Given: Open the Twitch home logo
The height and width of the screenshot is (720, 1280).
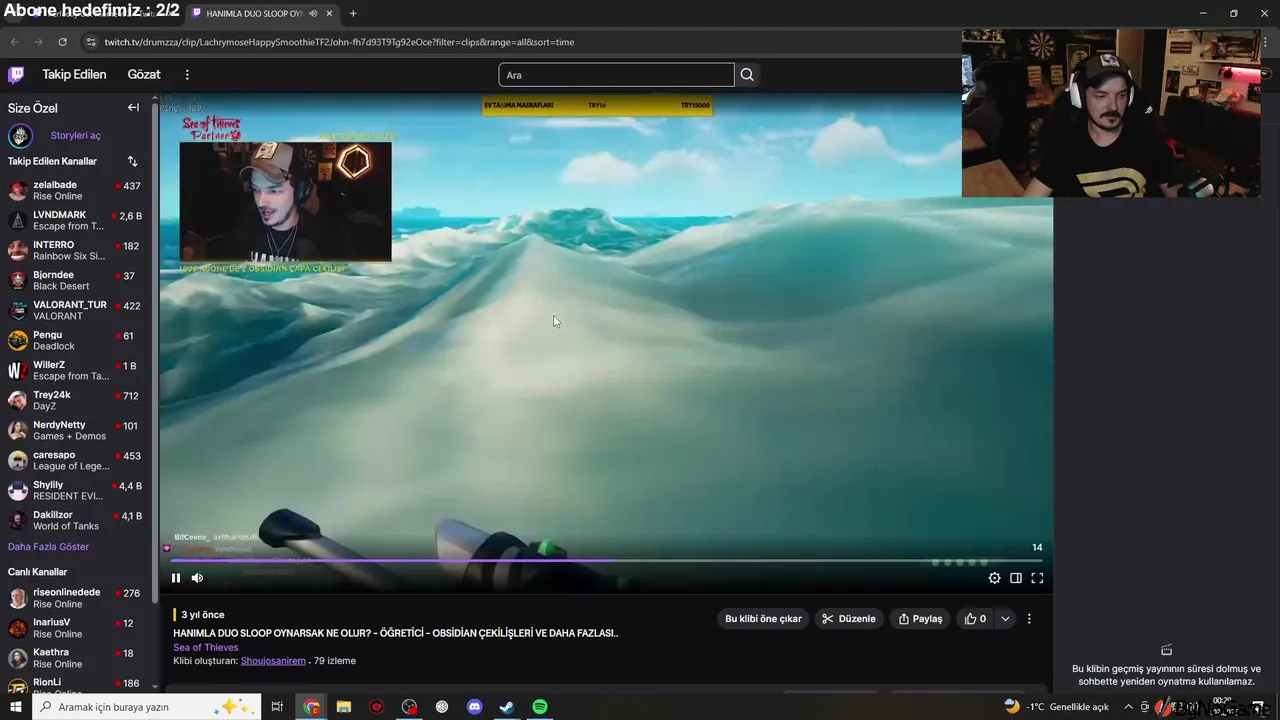Looking at the screenshot, I should pyautogui.click(x=16, y=74).
